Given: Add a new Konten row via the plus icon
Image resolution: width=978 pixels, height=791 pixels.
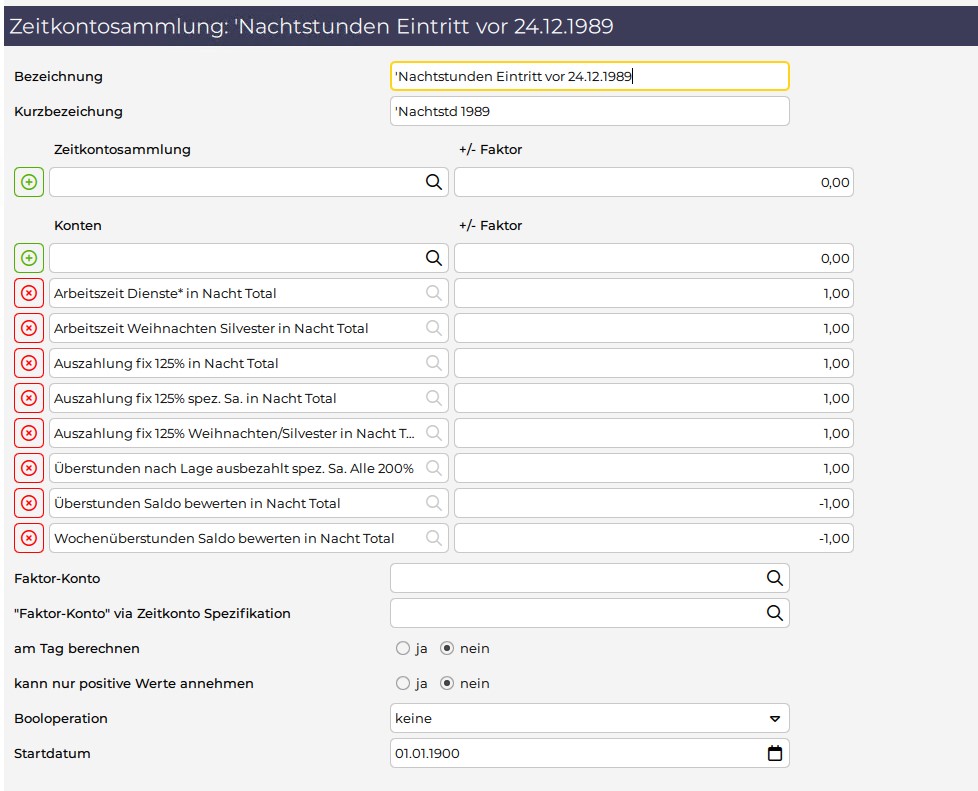Looking at the screenshot, I should click(x=29, y=258).
